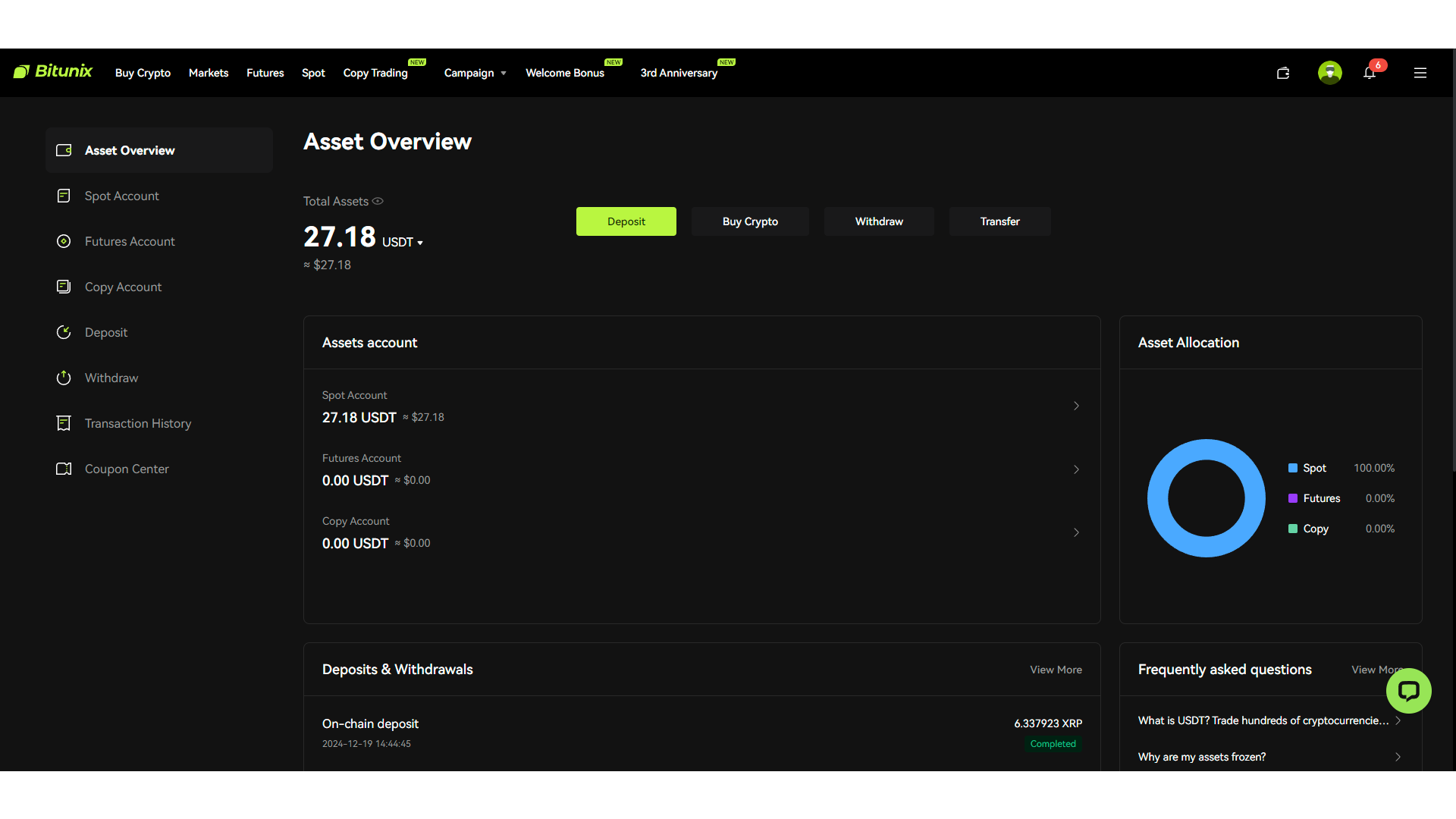Image resolution: width=1456 pixels, height=819 pixels.
Task: Open the Markets page
Action: tap(208, 73)
